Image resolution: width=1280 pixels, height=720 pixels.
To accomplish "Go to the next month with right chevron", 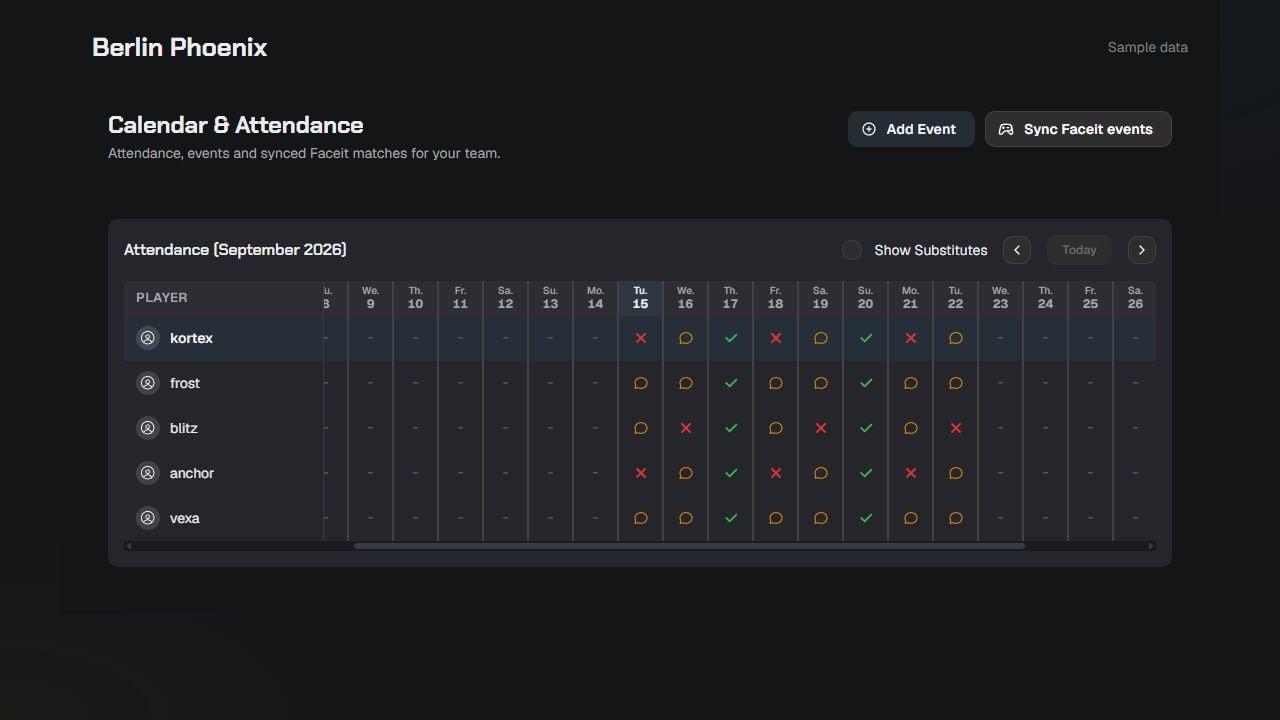I will coord(1142,250).
